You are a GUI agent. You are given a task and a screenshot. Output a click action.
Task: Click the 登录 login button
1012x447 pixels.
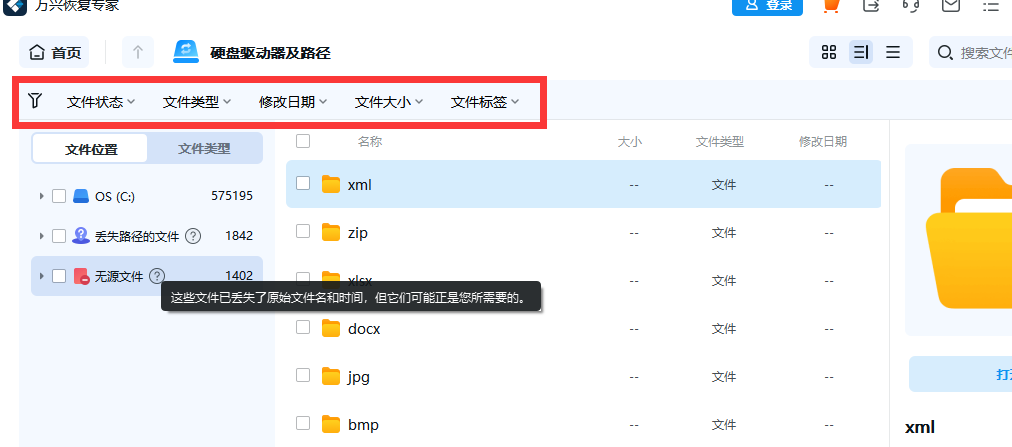pos(767,6)
